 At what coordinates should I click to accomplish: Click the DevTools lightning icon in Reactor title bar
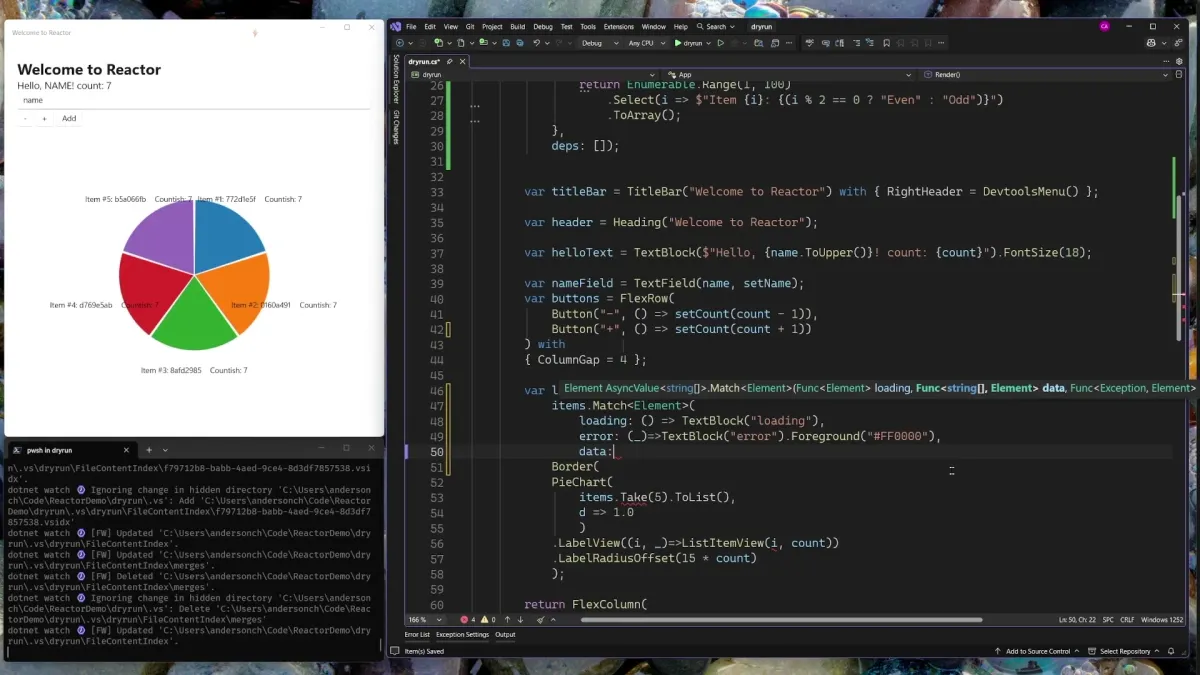[x=255, y=33]
